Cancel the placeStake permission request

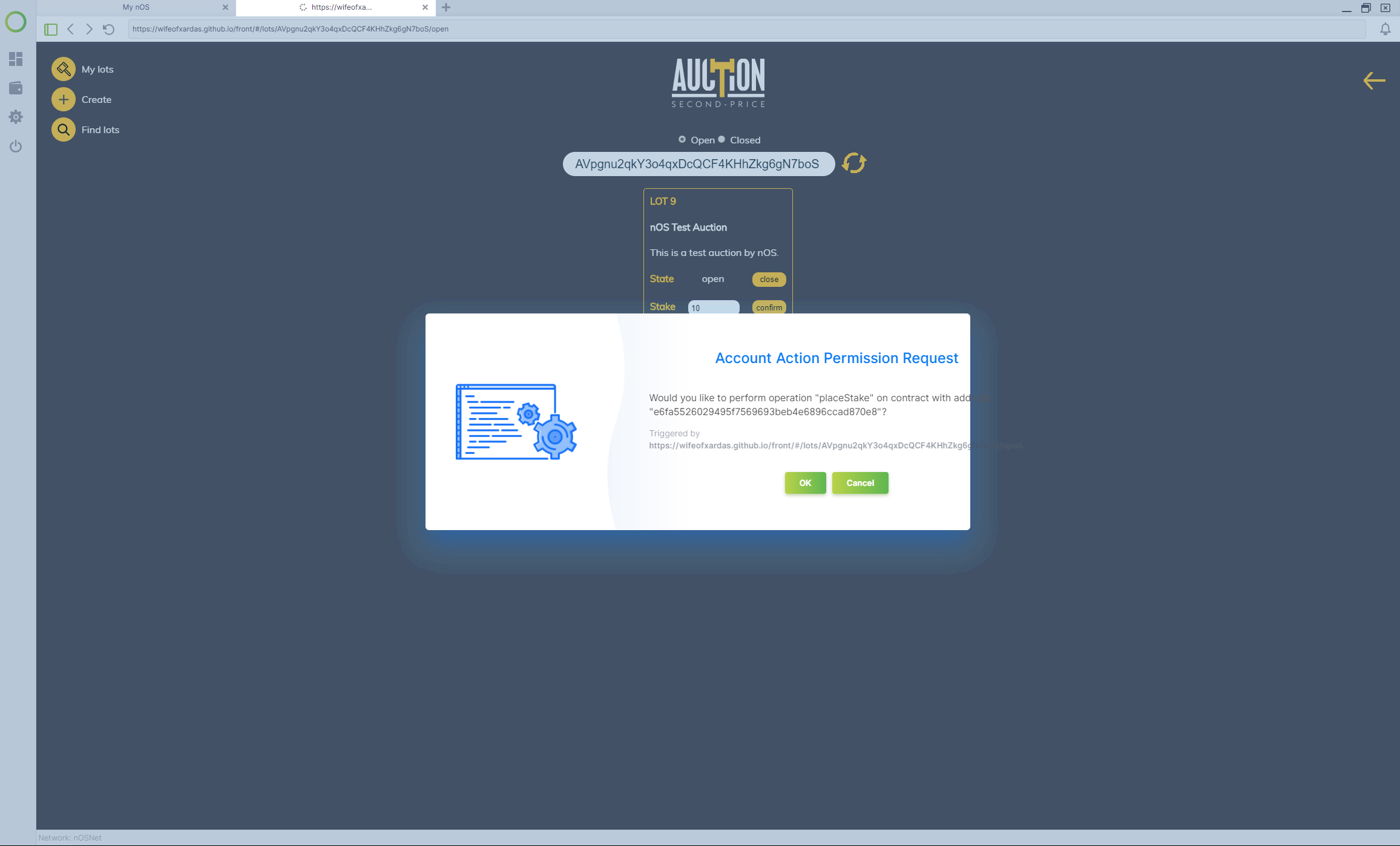coord(860,482)
